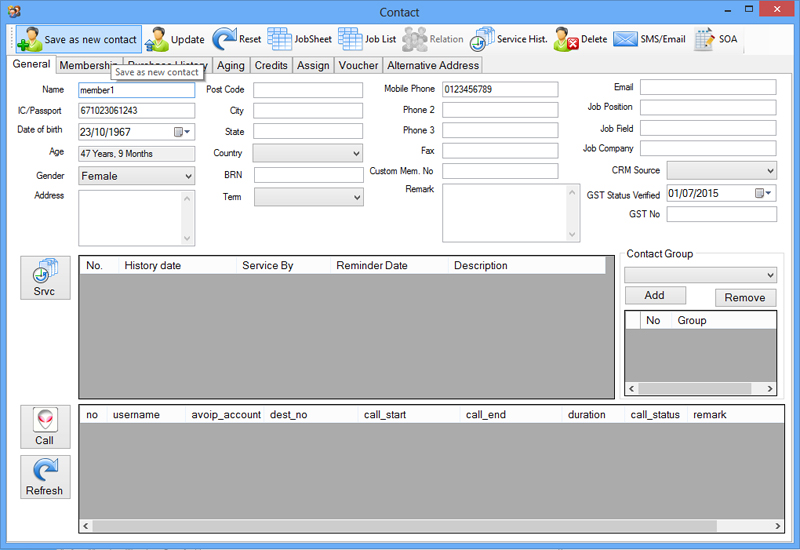800x550 pixels.
Task: Click the app icon in the title bar
Action: click(14, 11)
